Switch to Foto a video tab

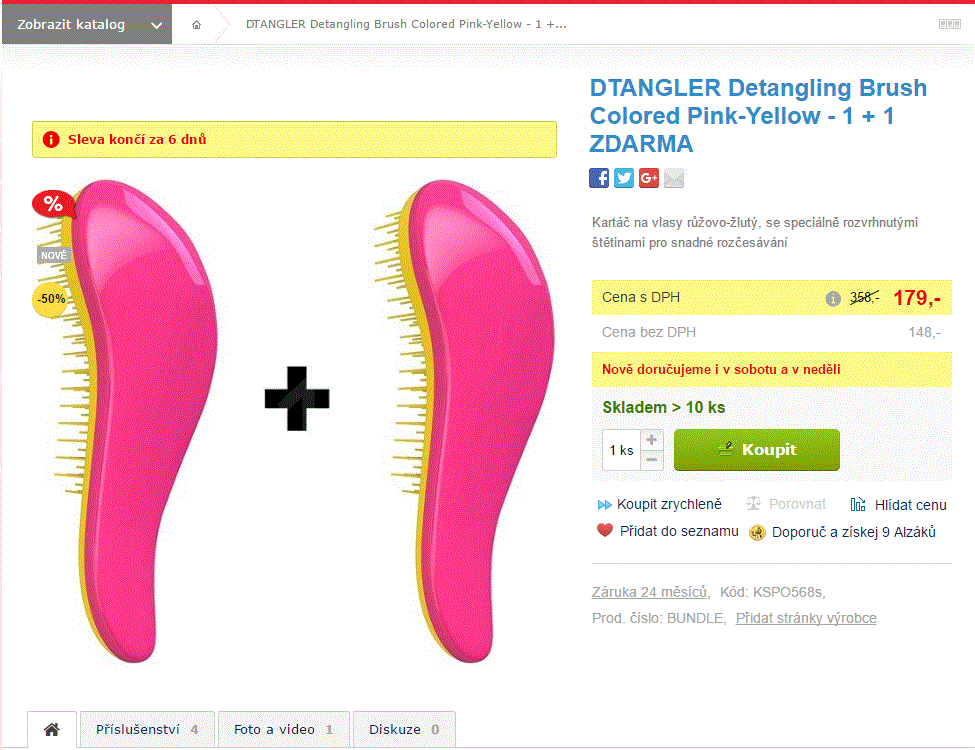284,729
